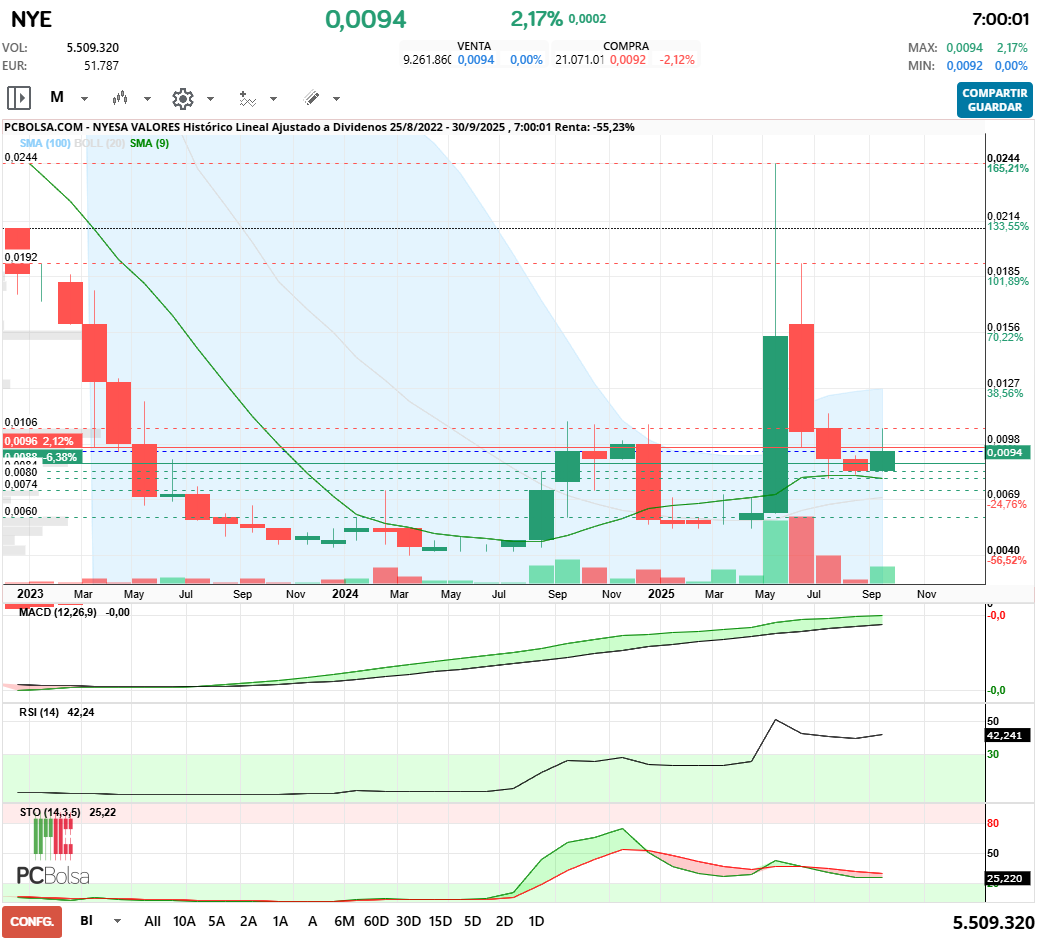Select the BI option at bottom
This screenshot has height=943, width=1048.
pos(86,920)
